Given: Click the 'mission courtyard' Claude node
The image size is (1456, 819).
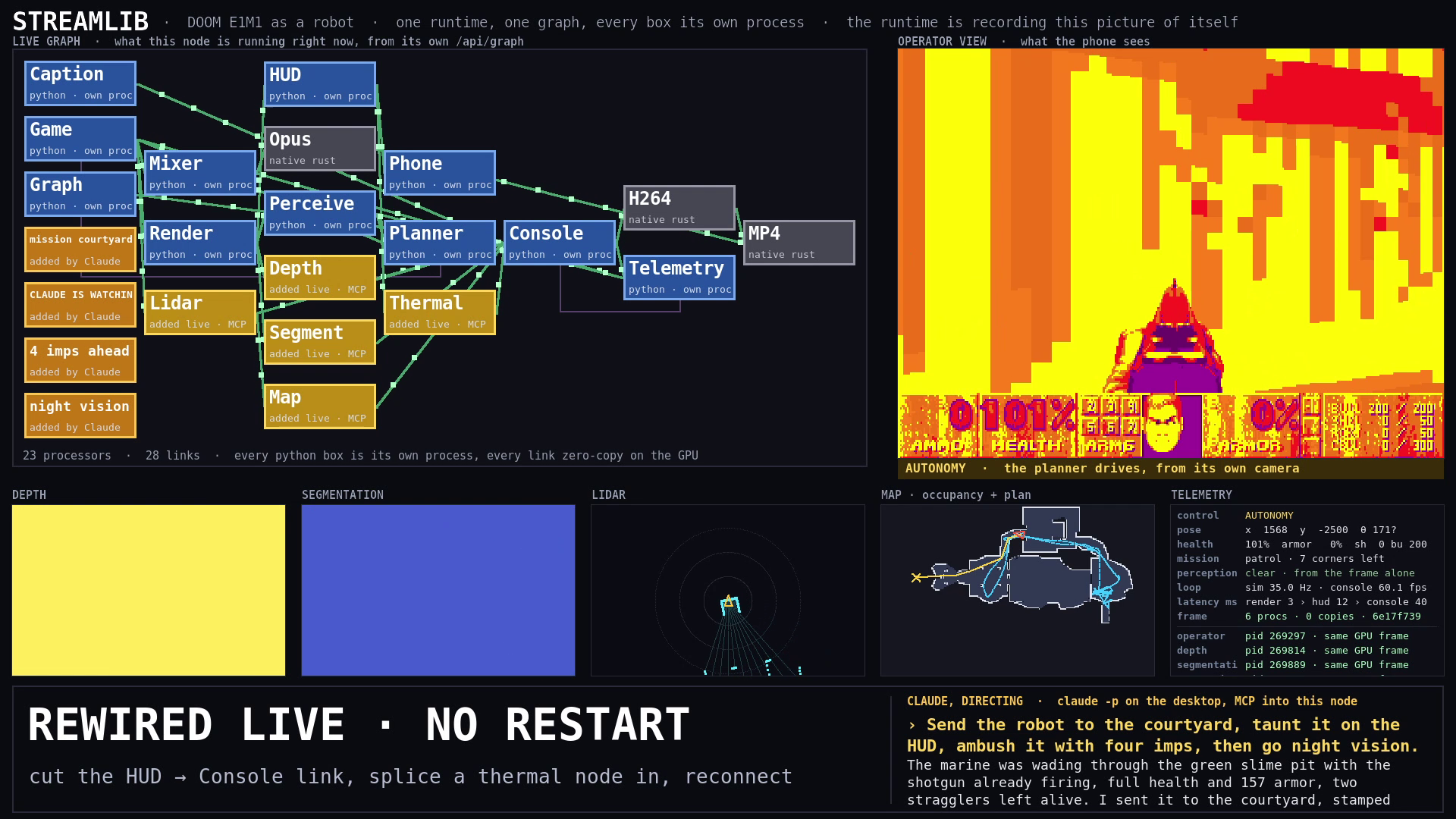Looking at the screenshot, I should [80, 249].
